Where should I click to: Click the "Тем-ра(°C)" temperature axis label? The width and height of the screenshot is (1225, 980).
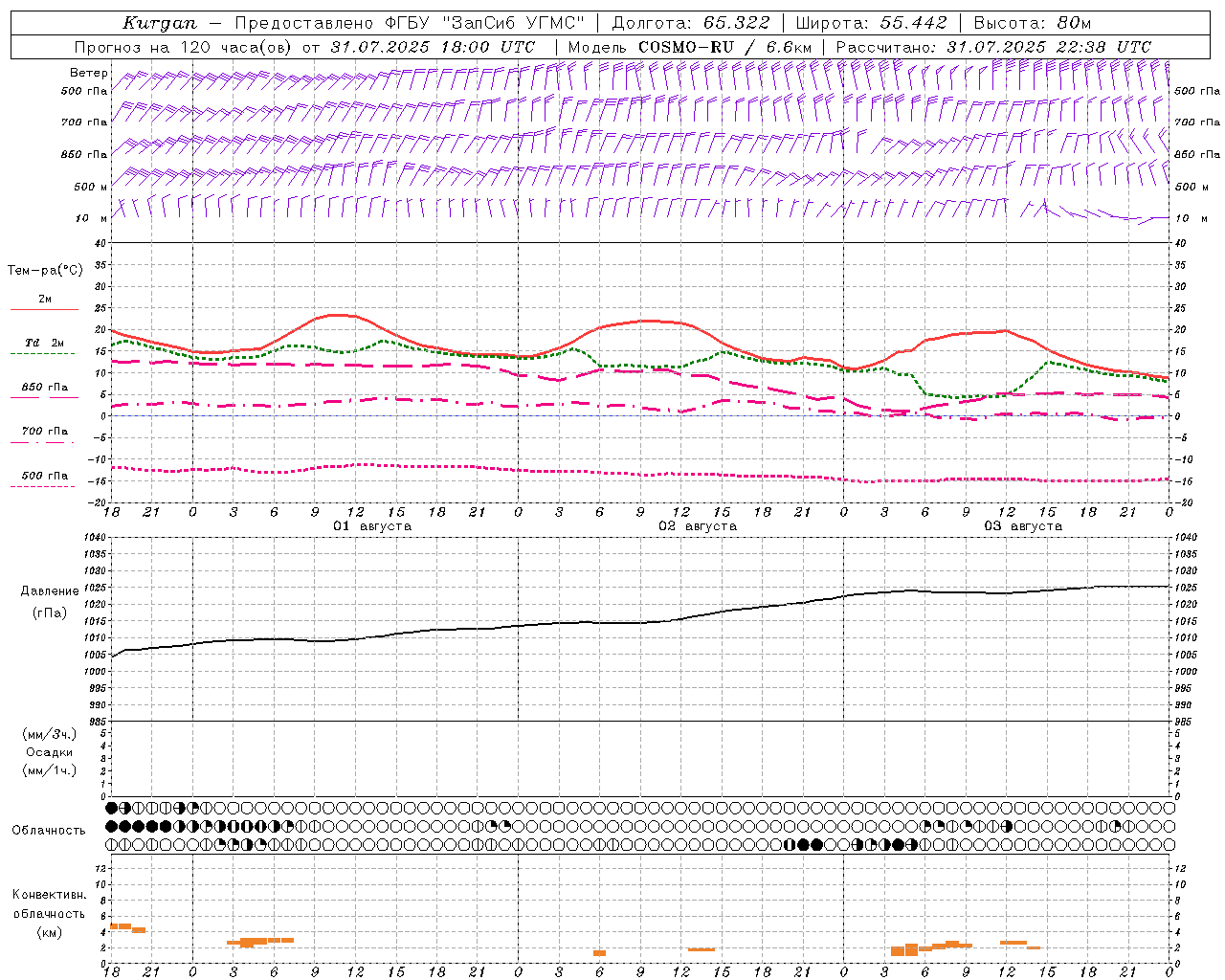45,271
